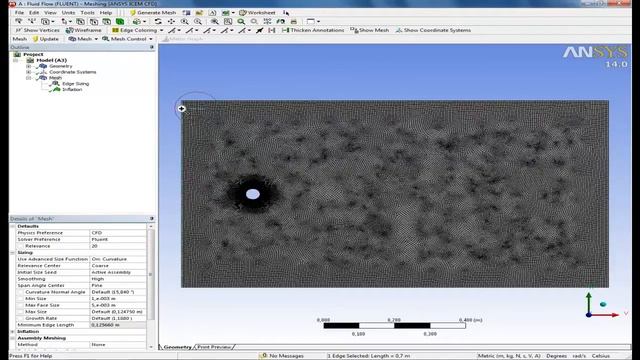Toggle Show Vertices
This screenshot has height=360, width=640.
(37, 30)
